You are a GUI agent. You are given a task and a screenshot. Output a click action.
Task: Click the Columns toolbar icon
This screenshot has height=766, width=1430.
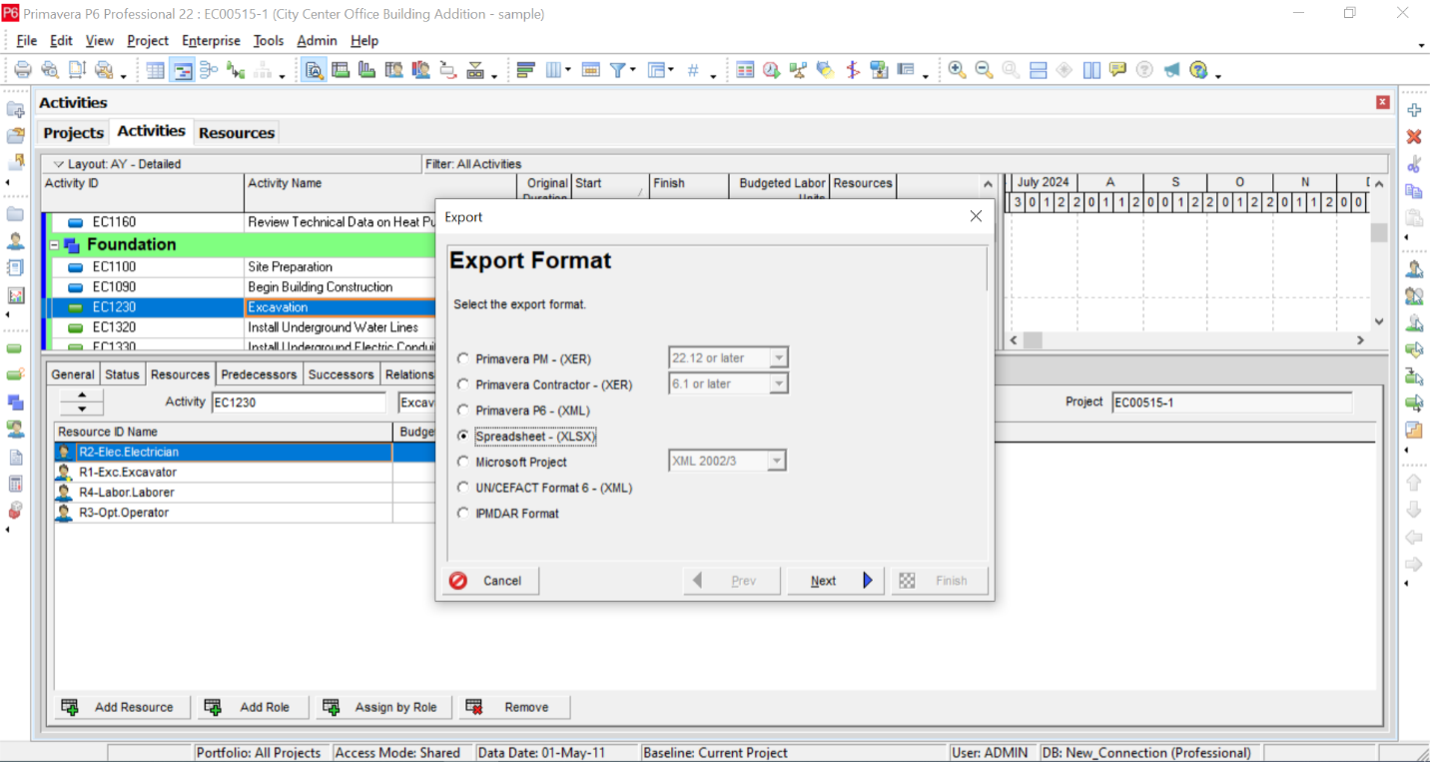pyautogui.click(x=553, y=70)
